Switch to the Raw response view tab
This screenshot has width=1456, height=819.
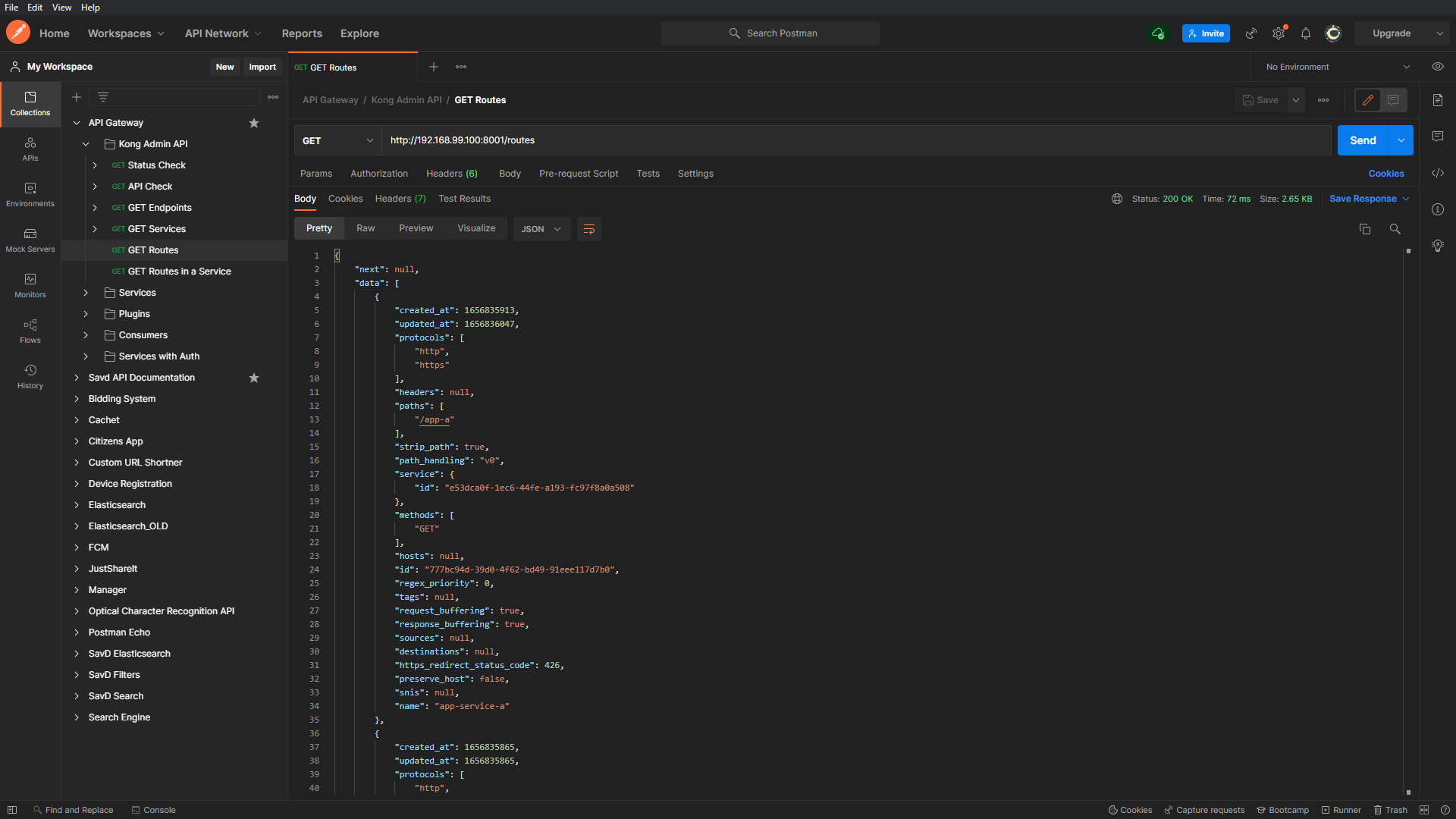tap(366, 228)
